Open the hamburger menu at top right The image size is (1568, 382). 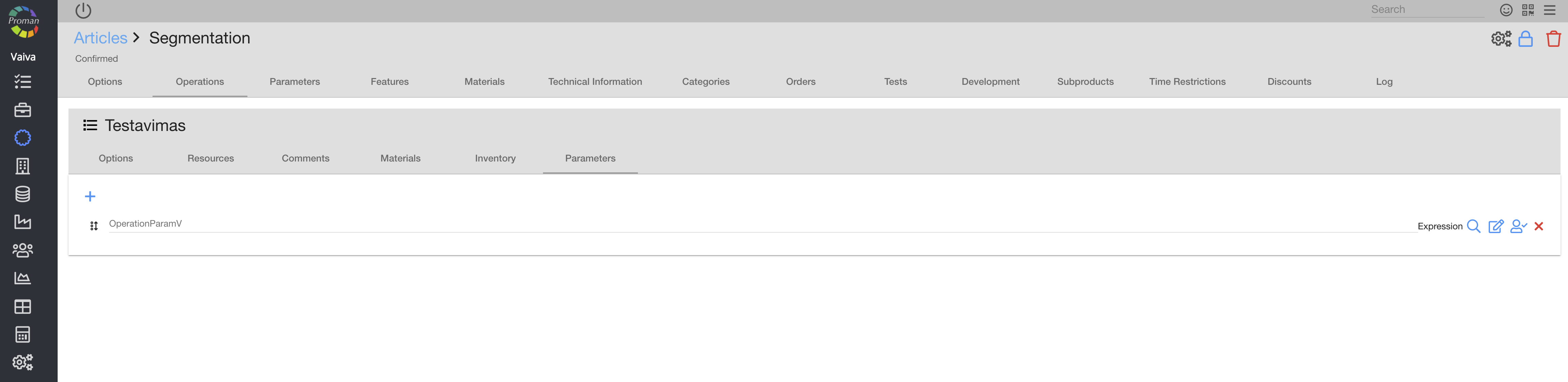pyautogui.click(x=1550, y=10)
